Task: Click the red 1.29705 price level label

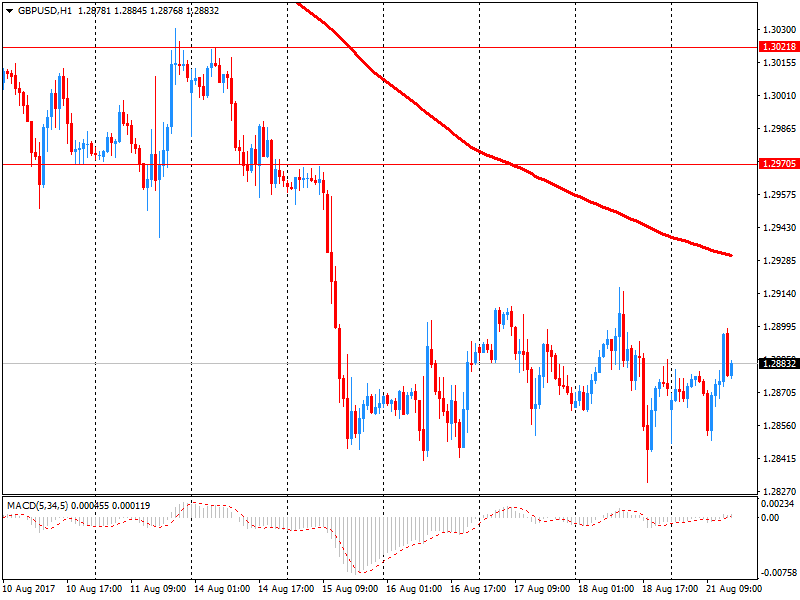Action: (779, 164)
